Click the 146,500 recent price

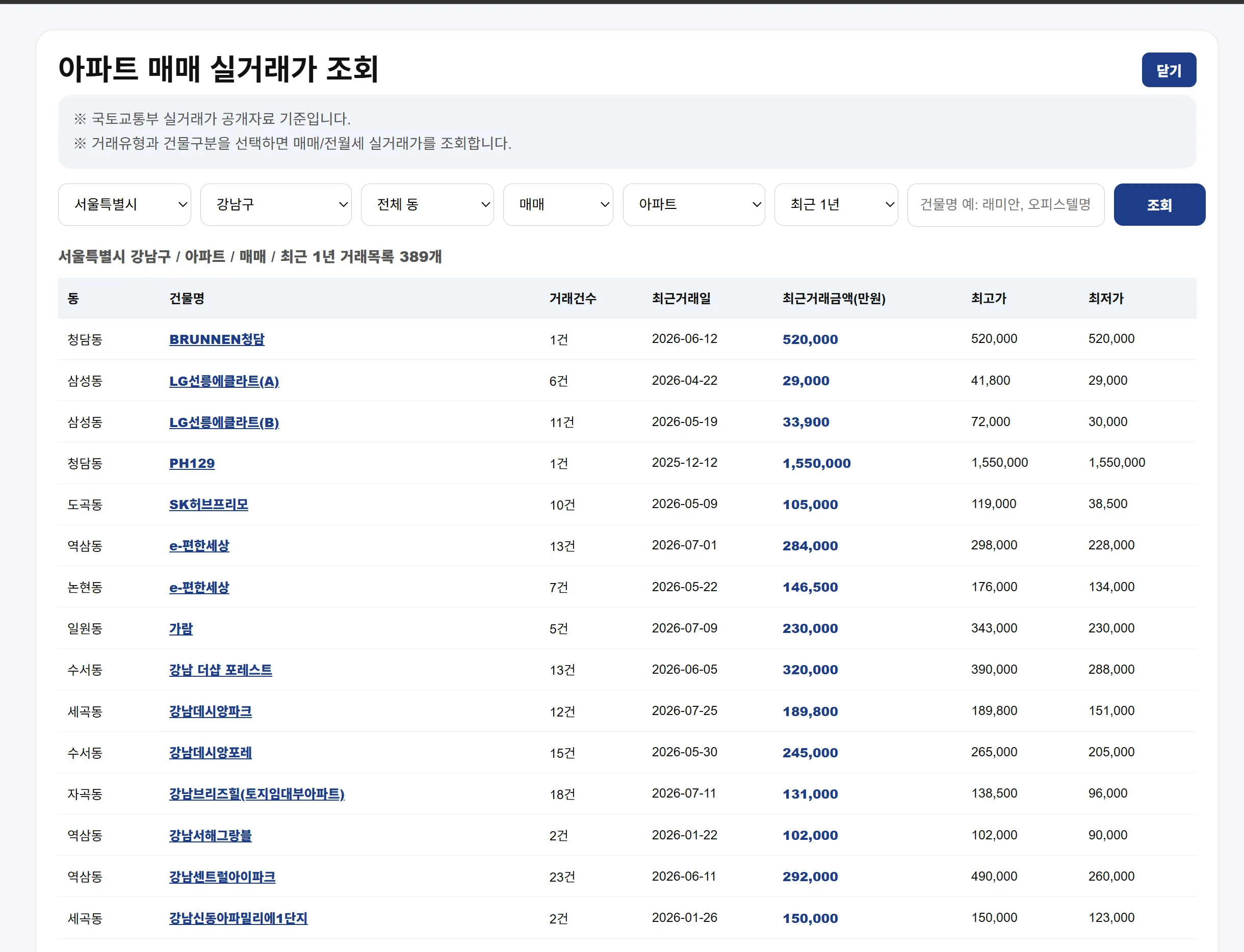[810, 587]
